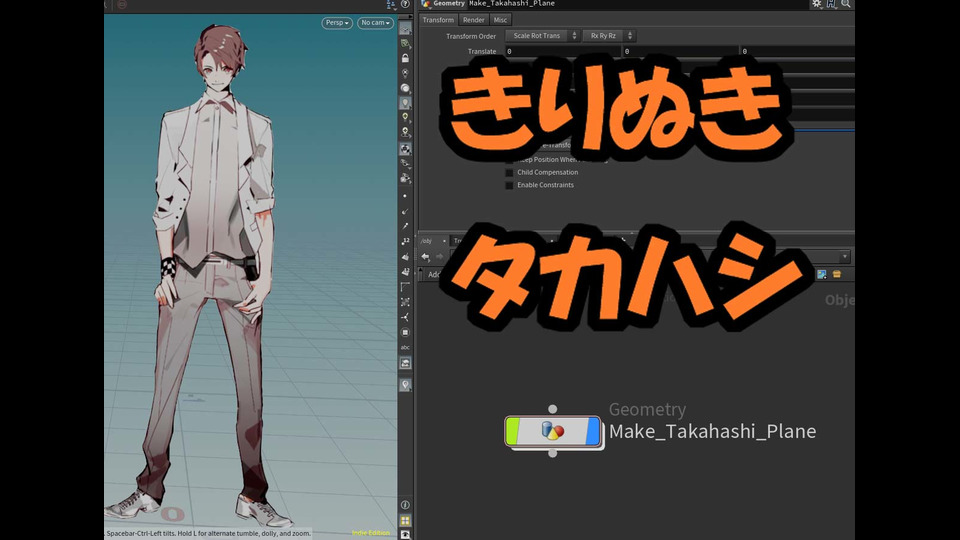This screenshot has height=540, width=960.
Task: Select the Make_Takahashi_Plane node
Action: click(x=553, y=431)
